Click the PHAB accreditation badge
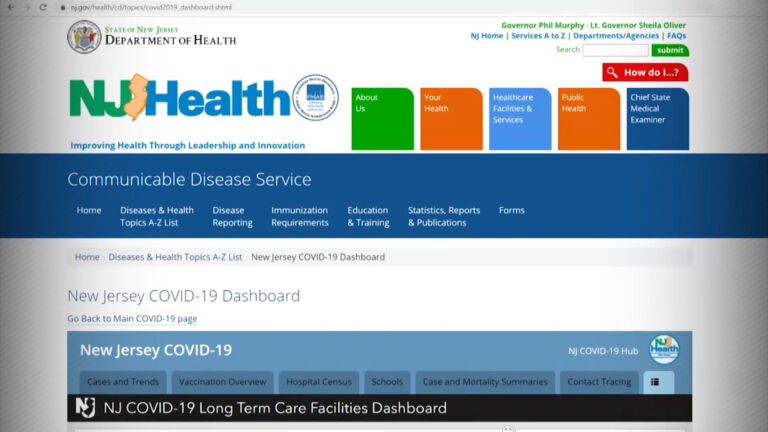This screenshot has height=432, width=768. tap(315, 97)
